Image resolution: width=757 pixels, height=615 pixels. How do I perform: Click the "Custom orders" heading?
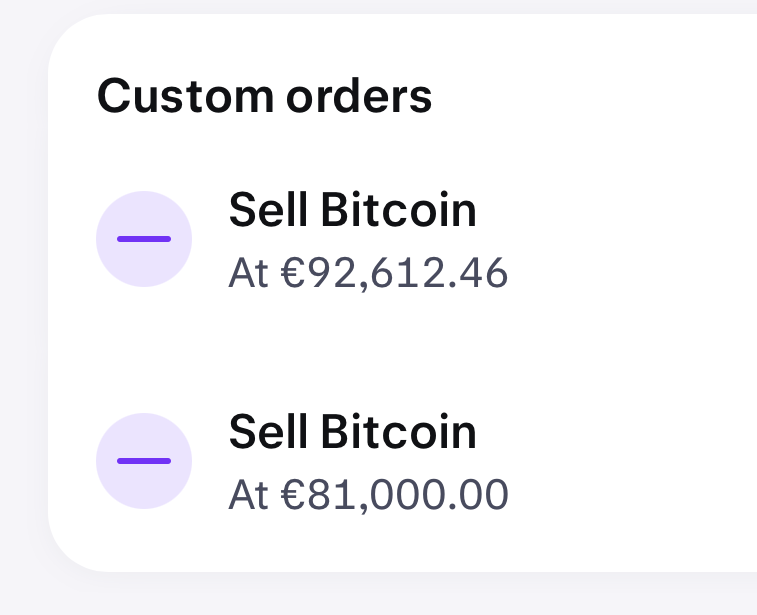(x=264, y=96)
